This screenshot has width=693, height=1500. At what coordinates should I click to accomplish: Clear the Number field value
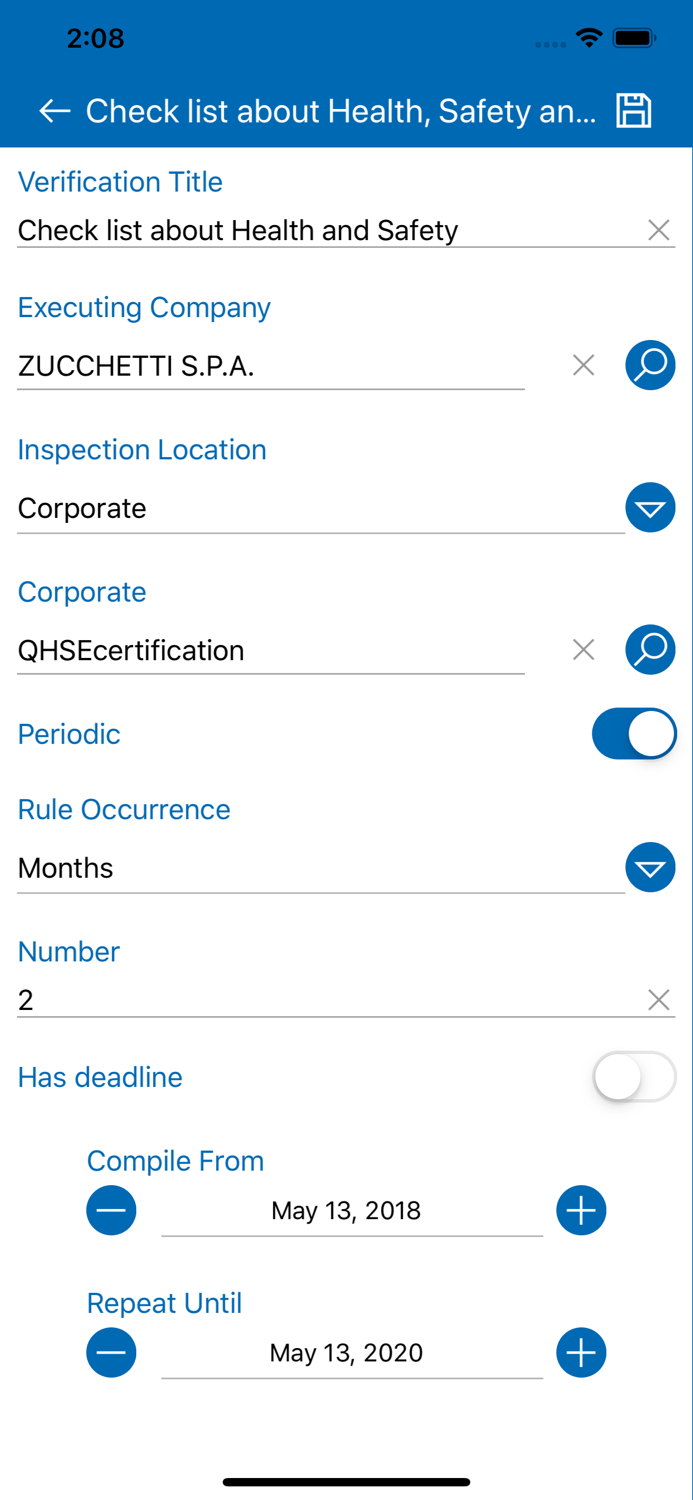point(659,999)
